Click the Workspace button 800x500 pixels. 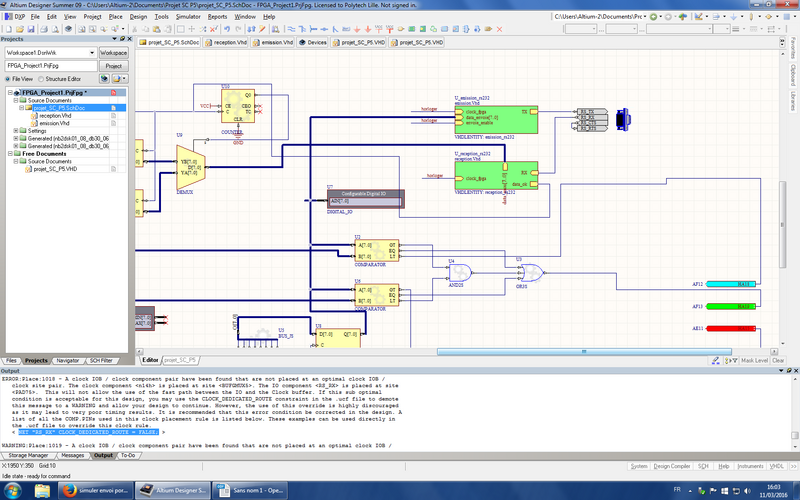114,52
